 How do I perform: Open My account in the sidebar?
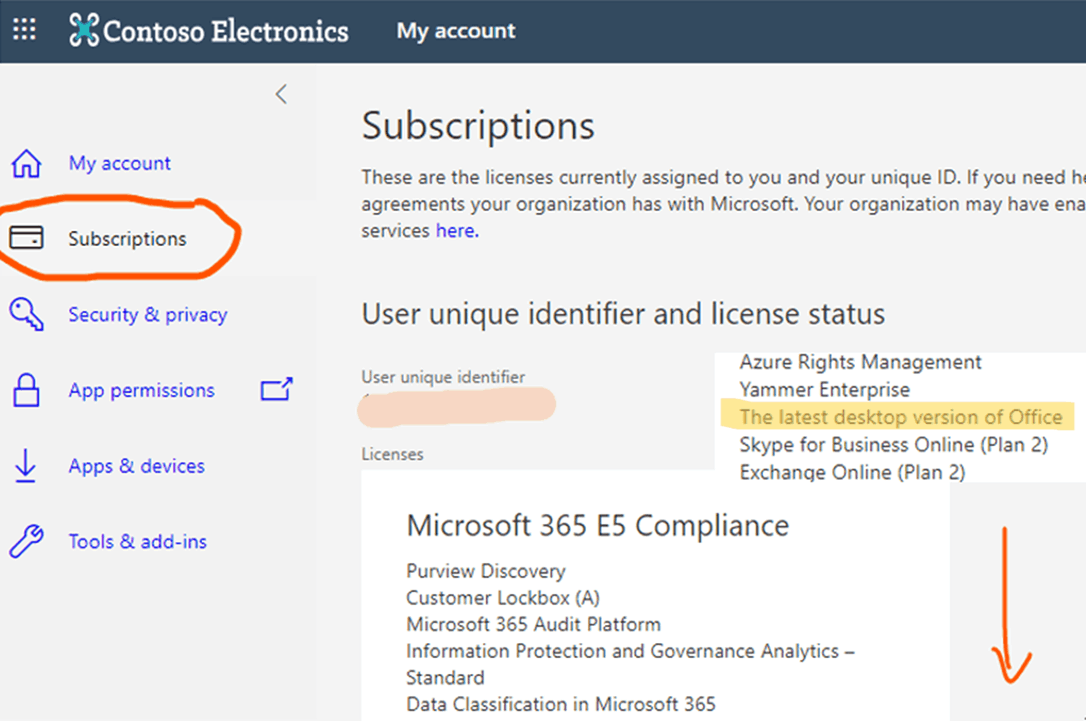(x=119, y=163)
